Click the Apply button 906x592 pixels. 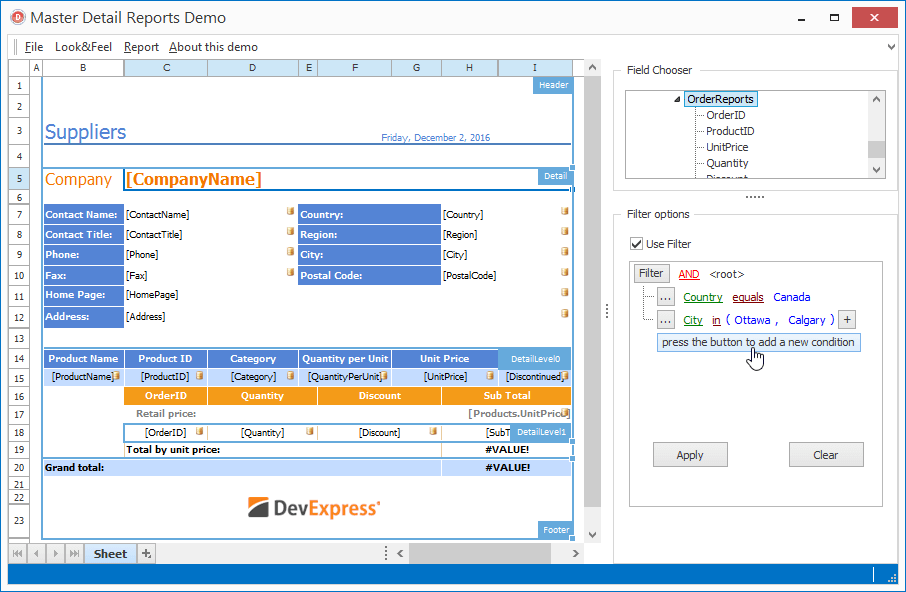tap(690, 454)
